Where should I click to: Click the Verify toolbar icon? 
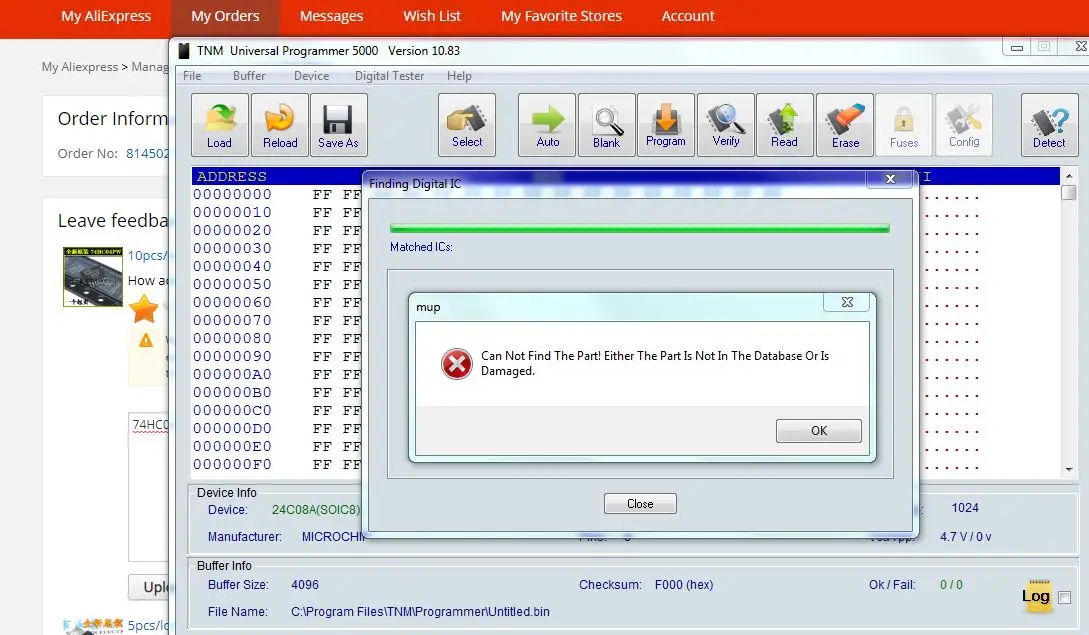click(x=725, y=125)
